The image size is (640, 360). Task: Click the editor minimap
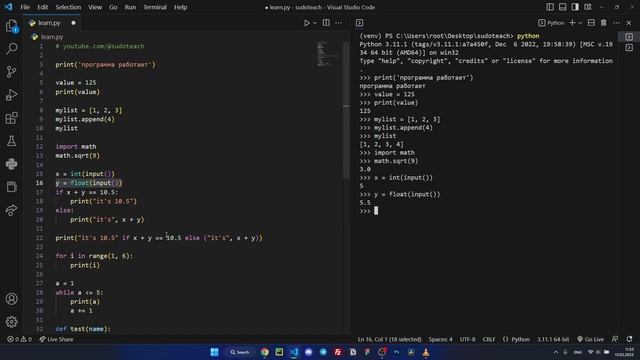click(327, 54)
